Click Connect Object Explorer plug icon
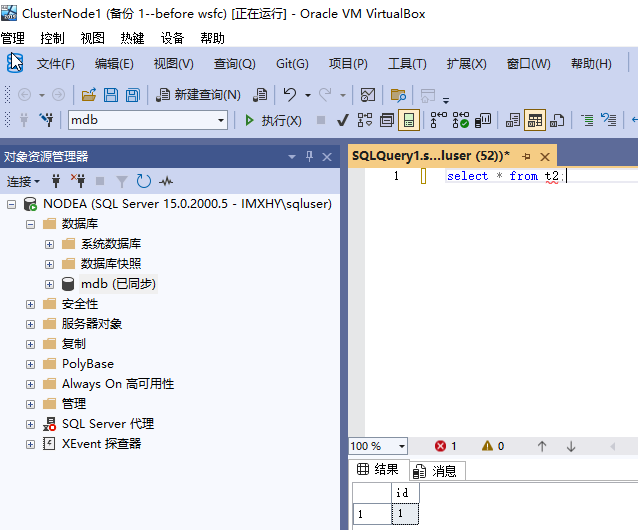Viewport: 638px width, 530px height. click(56, 181)
